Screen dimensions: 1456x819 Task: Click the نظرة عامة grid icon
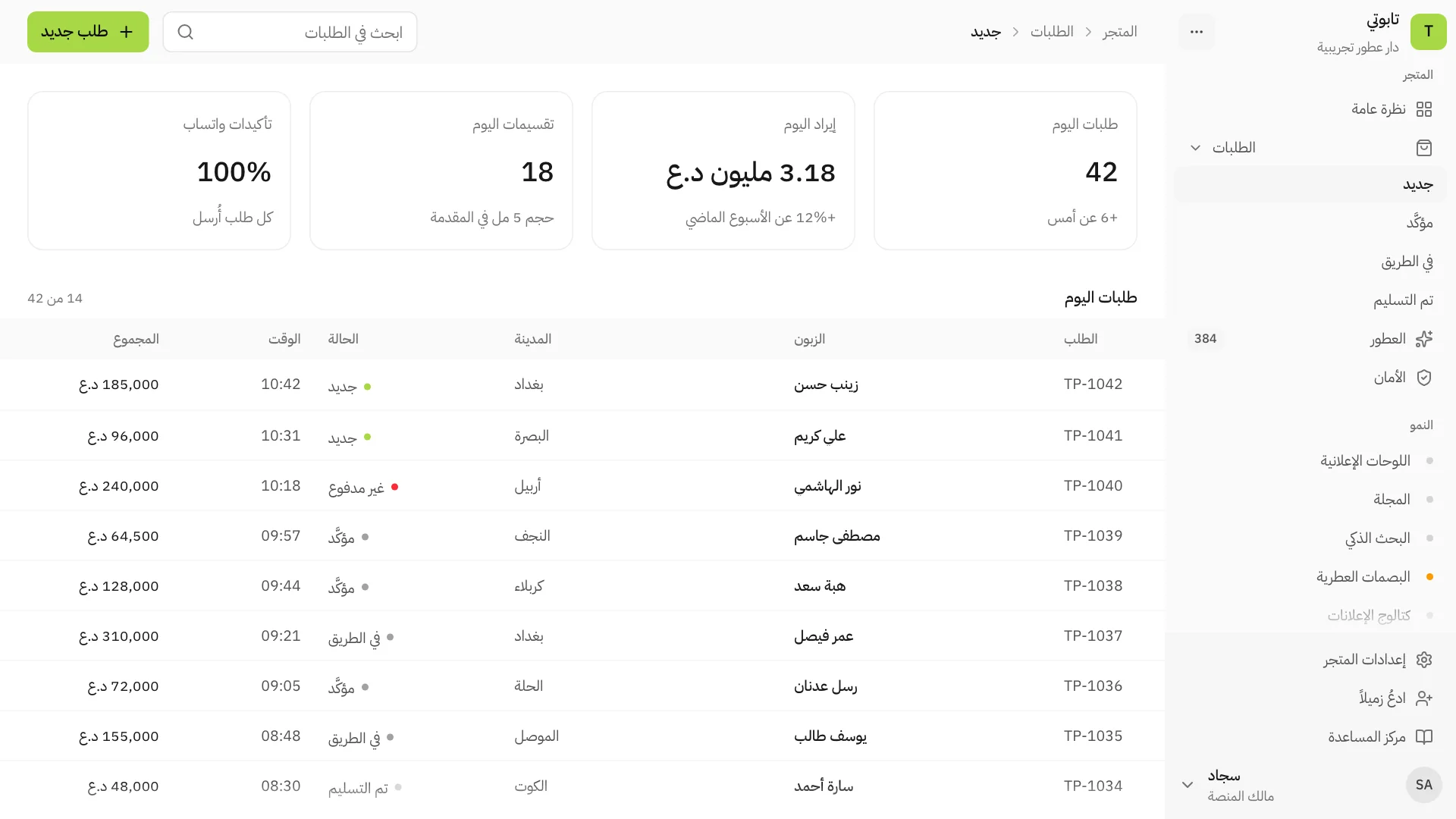(1423, 109)
